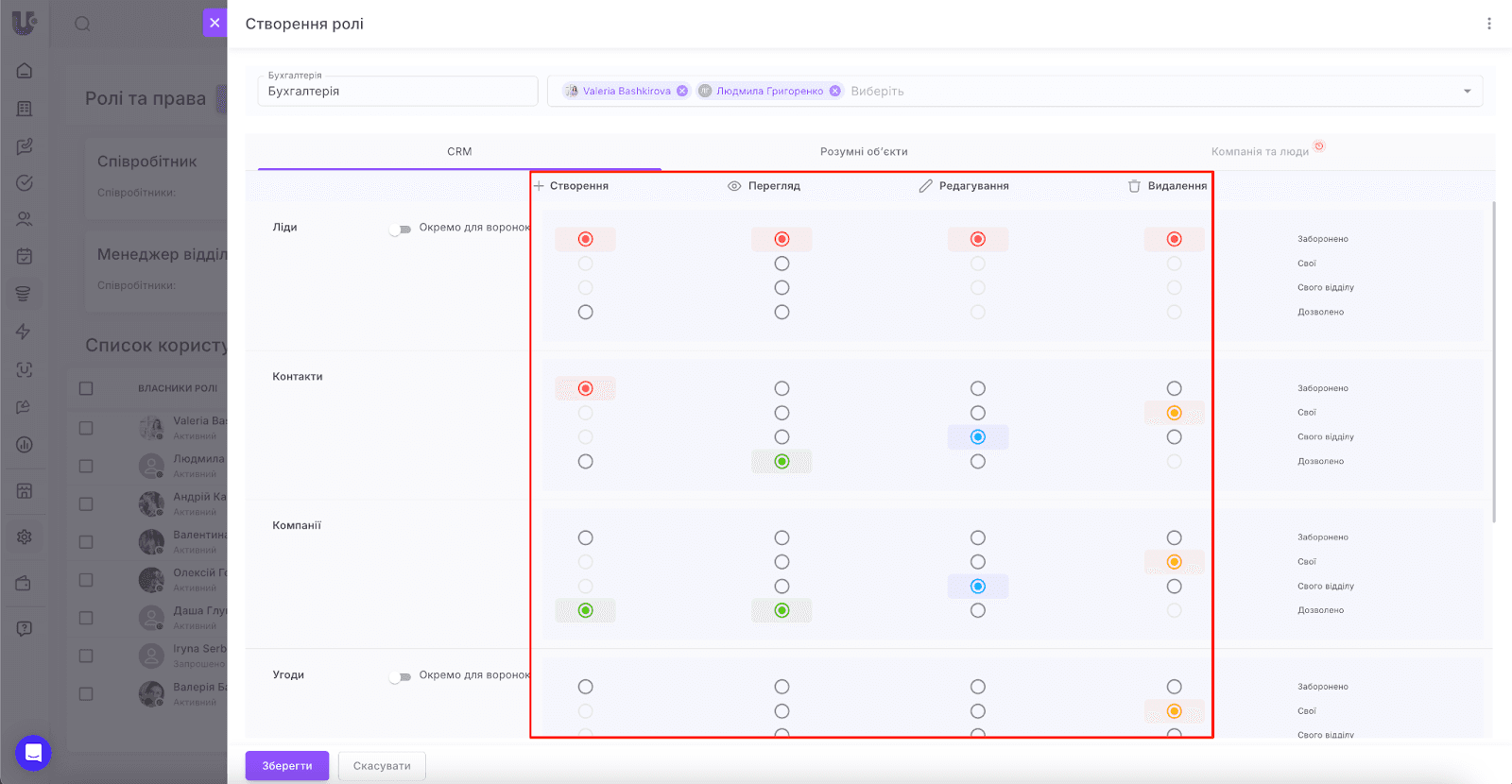Toggle 'Окремо для воронок' for Ліди
This screenshot has height=784, width=1512.
click(x=401, y=229)
